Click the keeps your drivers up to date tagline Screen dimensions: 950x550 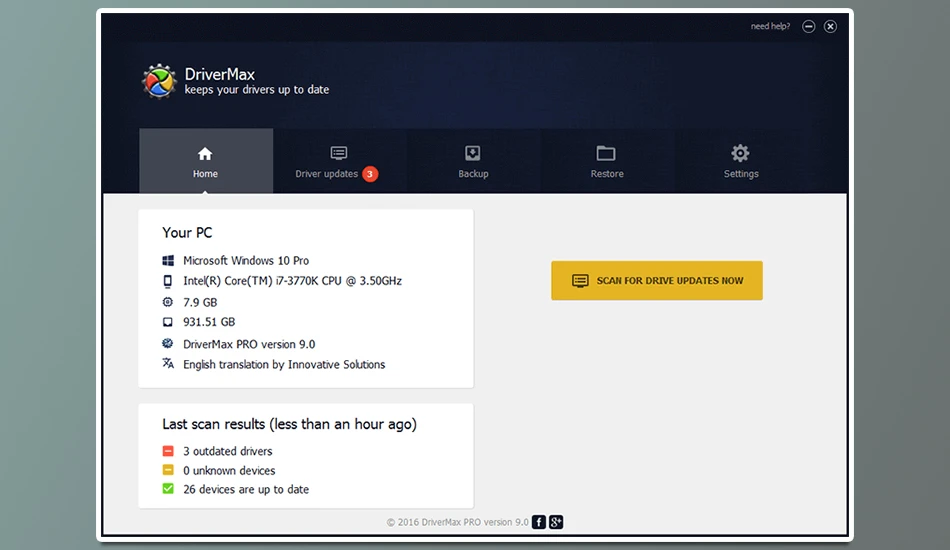click(257, 90)
